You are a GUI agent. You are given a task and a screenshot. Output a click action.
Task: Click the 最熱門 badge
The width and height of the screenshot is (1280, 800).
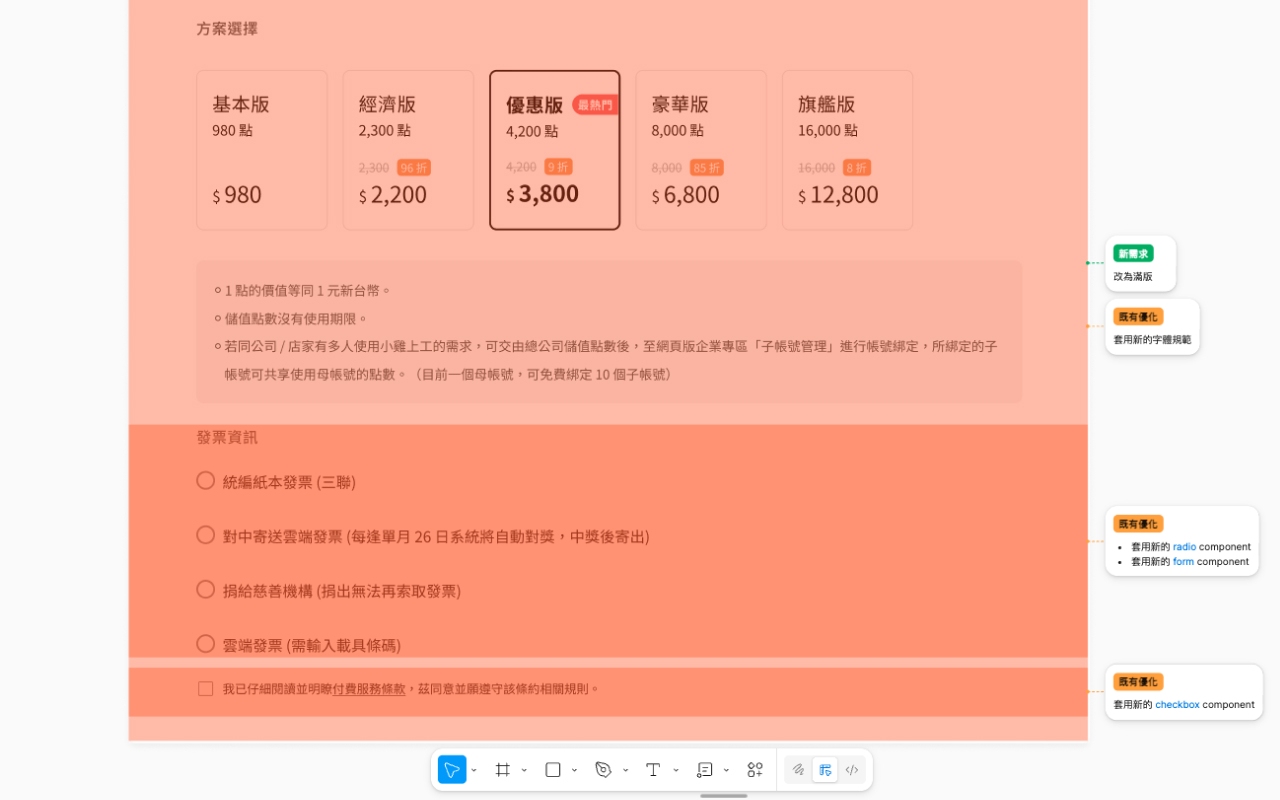(595, 105)
